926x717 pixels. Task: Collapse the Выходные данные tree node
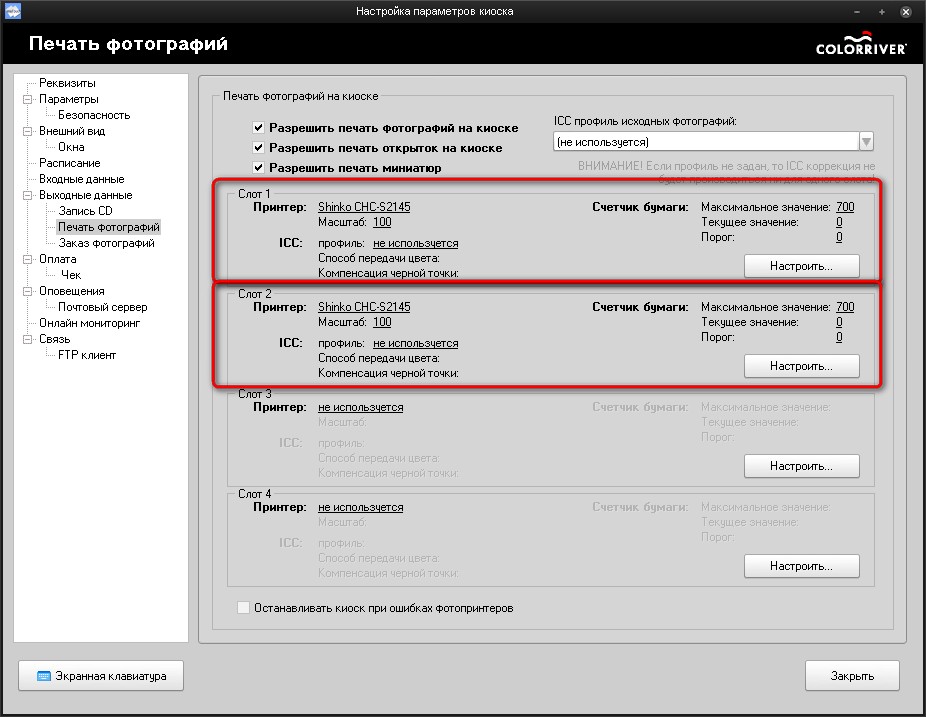click(28, 195)
